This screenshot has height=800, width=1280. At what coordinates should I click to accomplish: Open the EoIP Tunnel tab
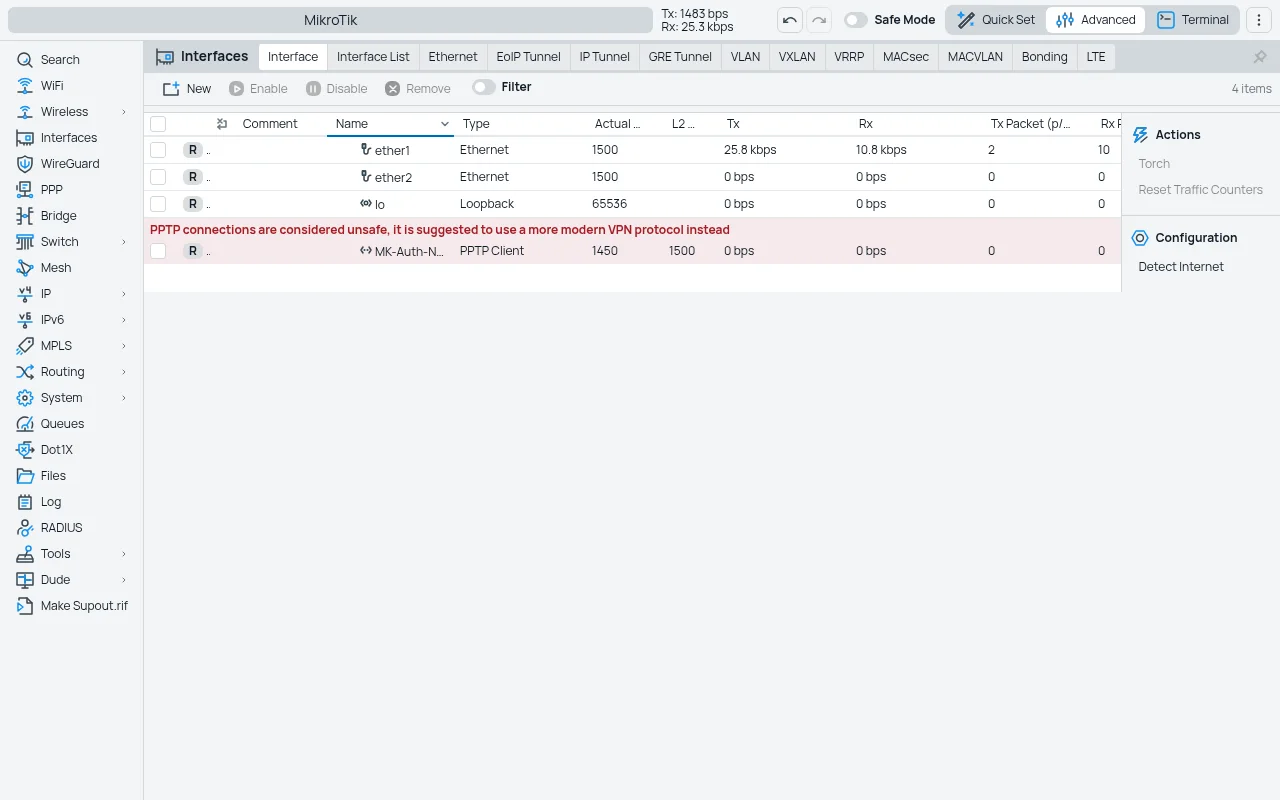click(x=528, y=57)
